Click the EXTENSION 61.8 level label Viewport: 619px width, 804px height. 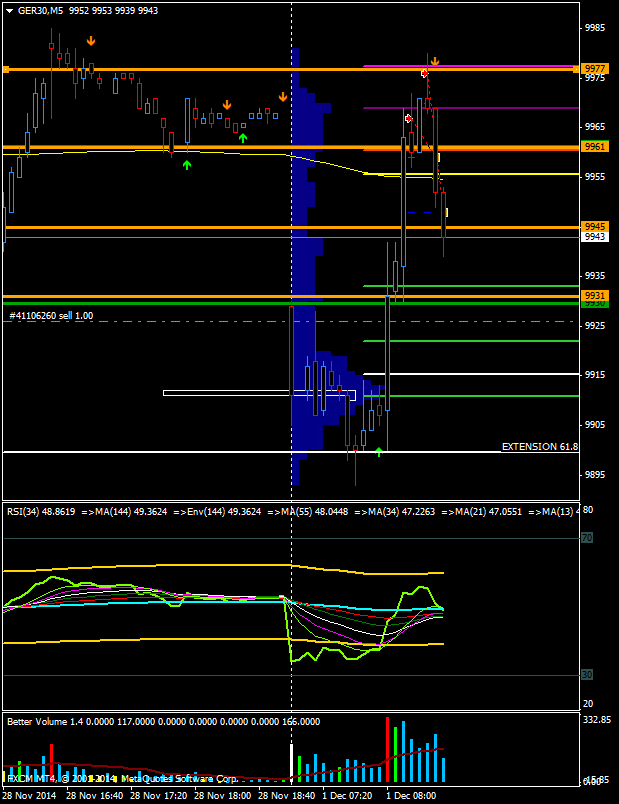pyautogui.click(x=539, y=446)
